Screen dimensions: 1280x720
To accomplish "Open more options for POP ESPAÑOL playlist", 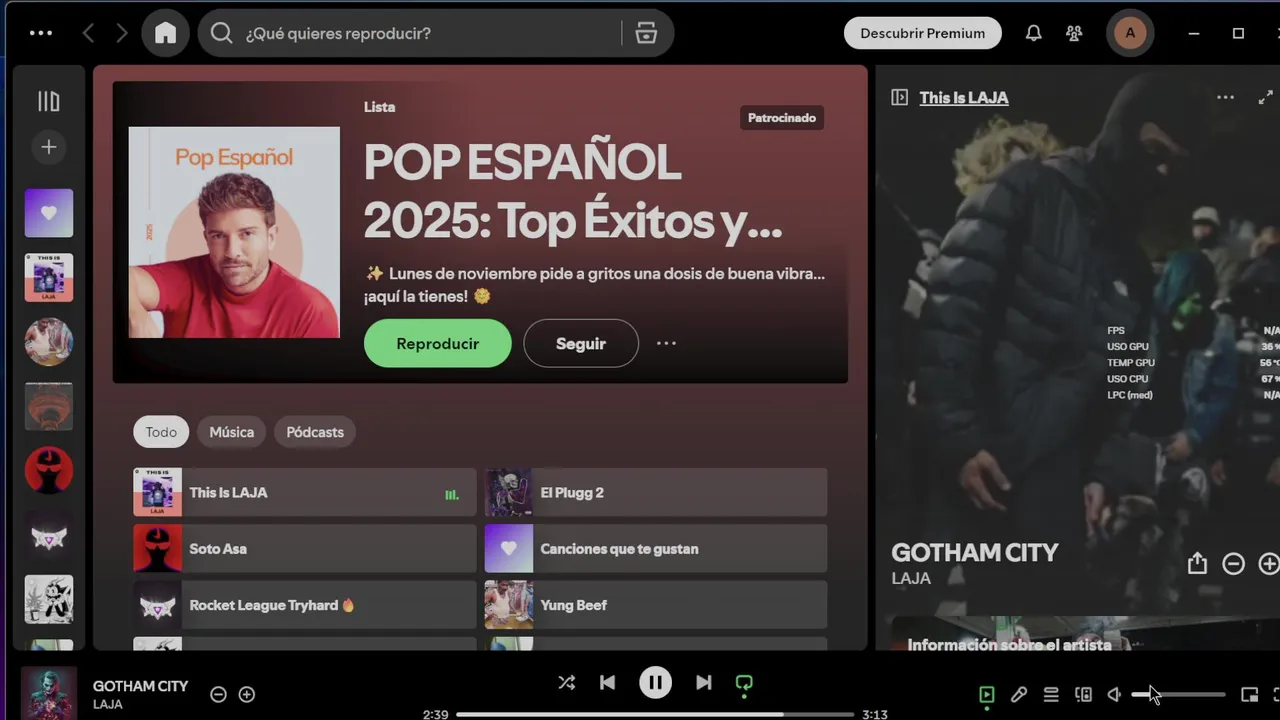I will point(666,343).
